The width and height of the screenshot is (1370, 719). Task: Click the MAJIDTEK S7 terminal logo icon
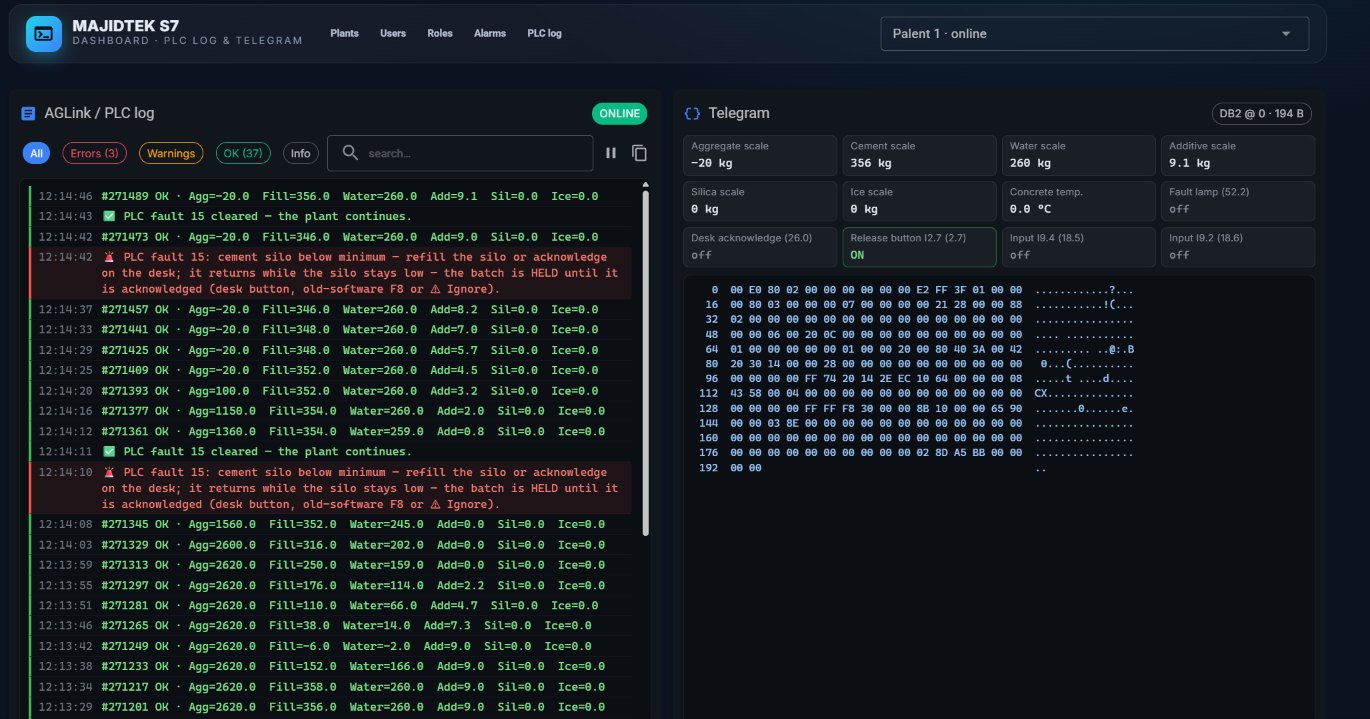click(x=44, y=33)
